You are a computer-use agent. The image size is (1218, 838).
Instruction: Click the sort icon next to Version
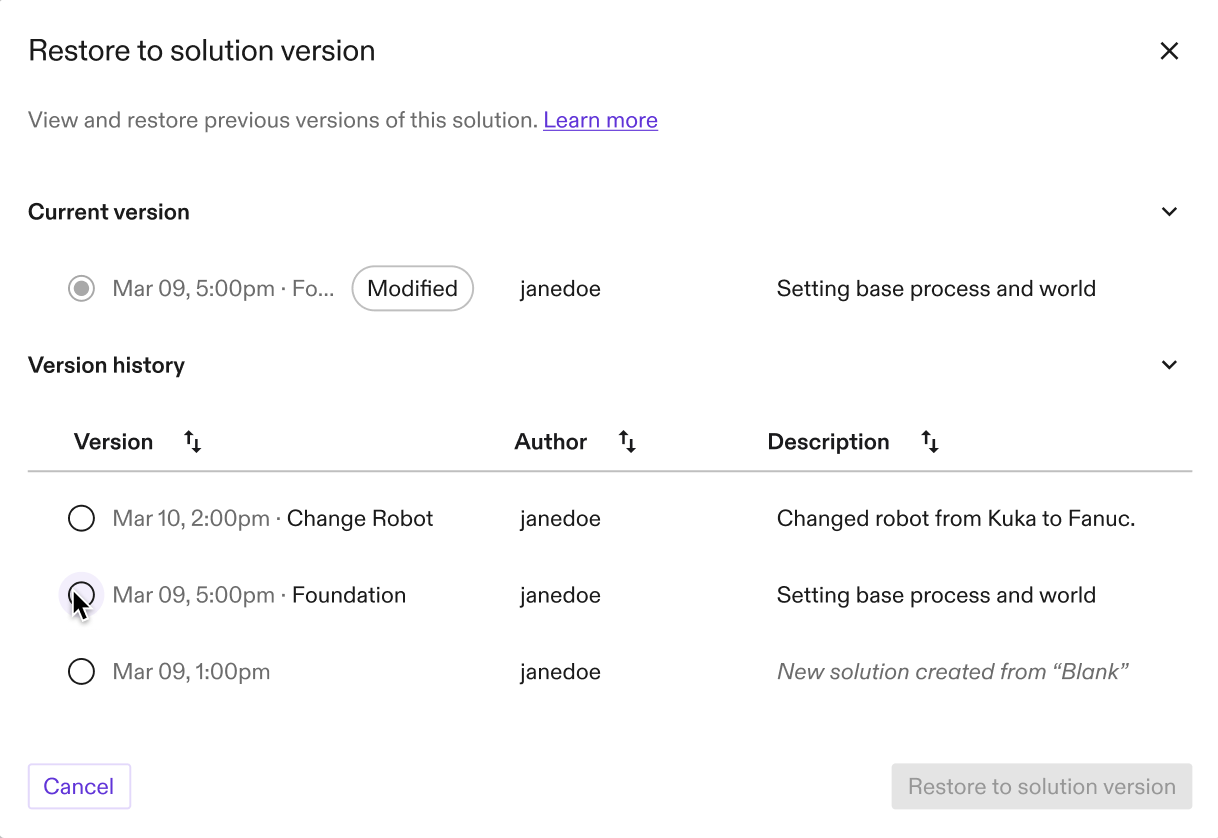pos(191,441)
